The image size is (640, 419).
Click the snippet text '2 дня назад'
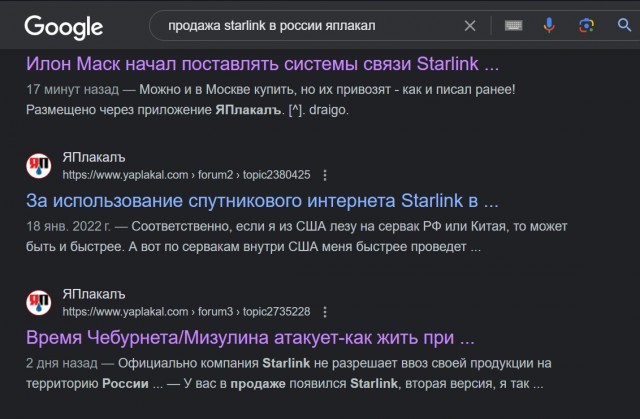tap(62, 363)
